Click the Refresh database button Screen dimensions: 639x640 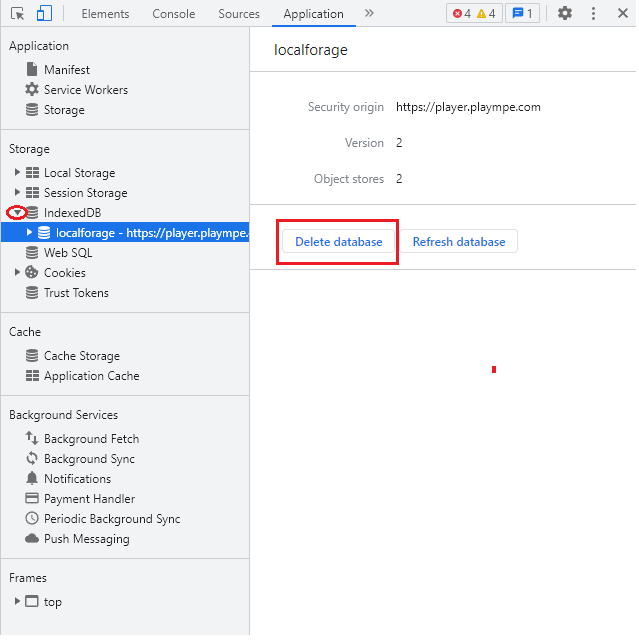pos(461,243)
